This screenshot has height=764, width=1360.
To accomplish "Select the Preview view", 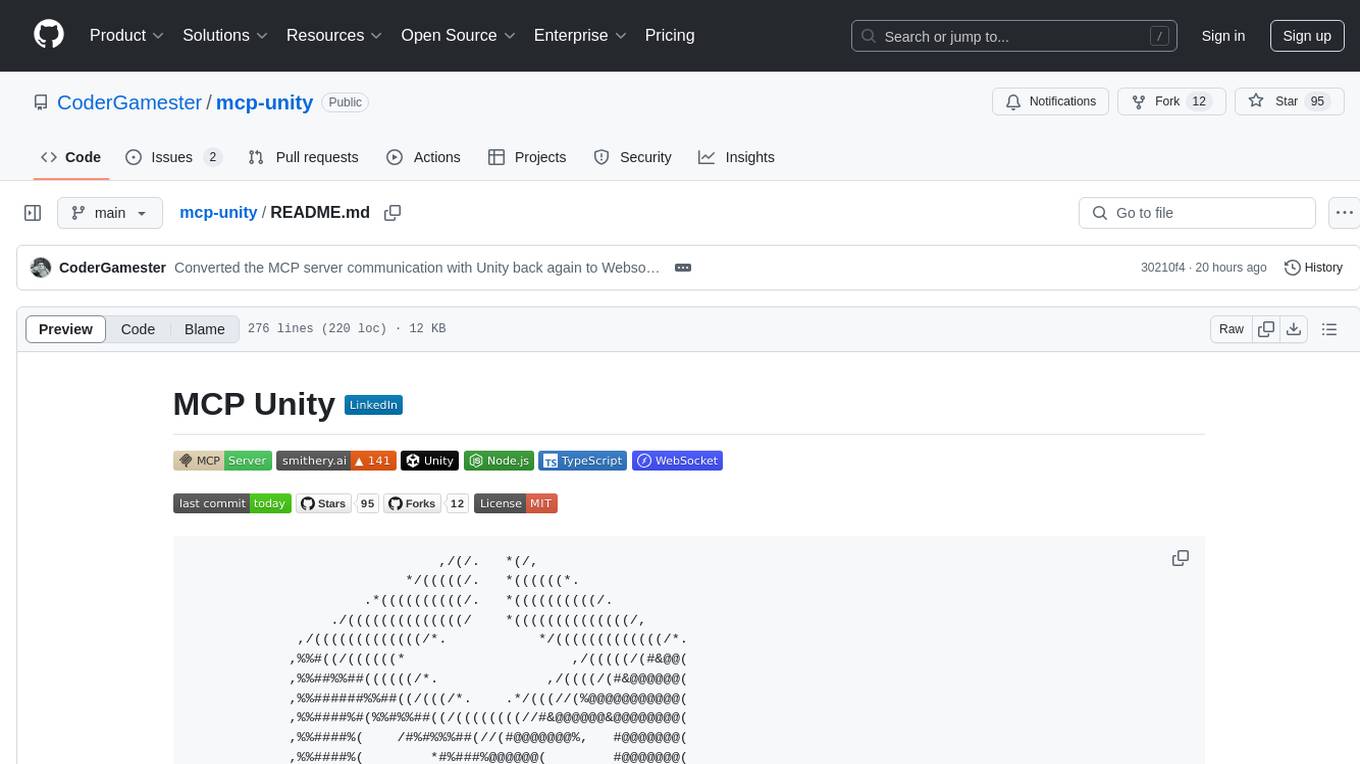I will pyautogui.click(x=66, y=329).
